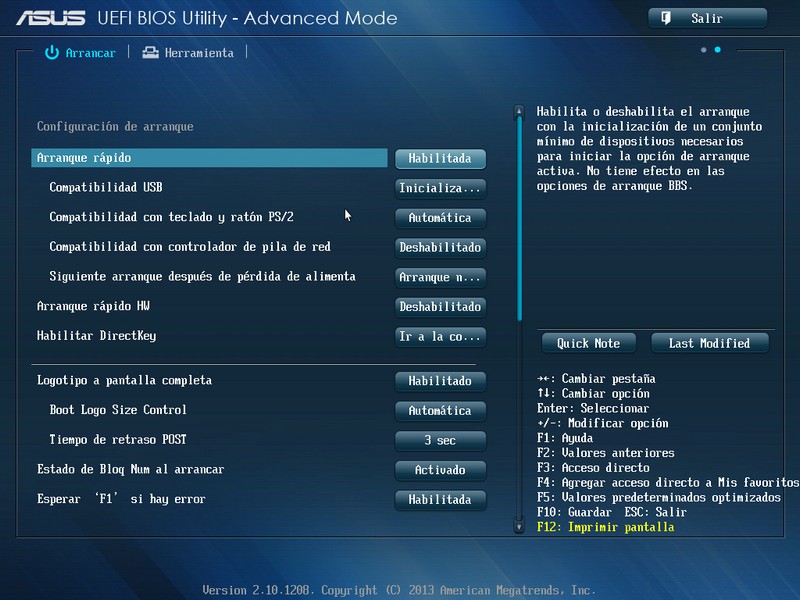Toggle Arranque rápido HW Deshabilitado value
Screen dimensions: 800x600
pos(440,307)
